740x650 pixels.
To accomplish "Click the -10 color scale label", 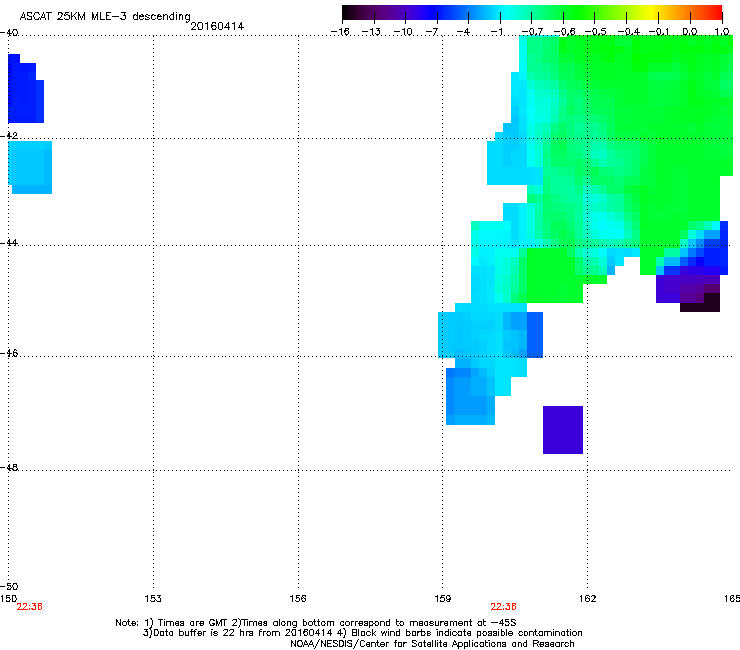I will [x=403, y=32].
